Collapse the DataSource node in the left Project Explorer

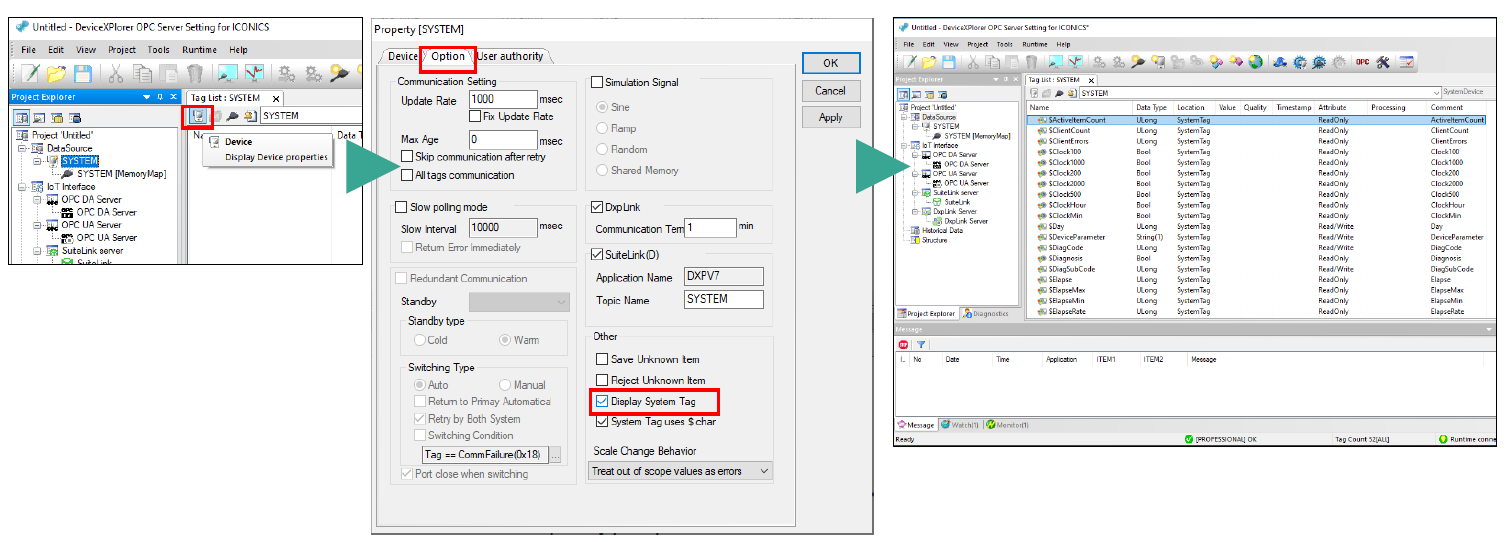(23, 148)
